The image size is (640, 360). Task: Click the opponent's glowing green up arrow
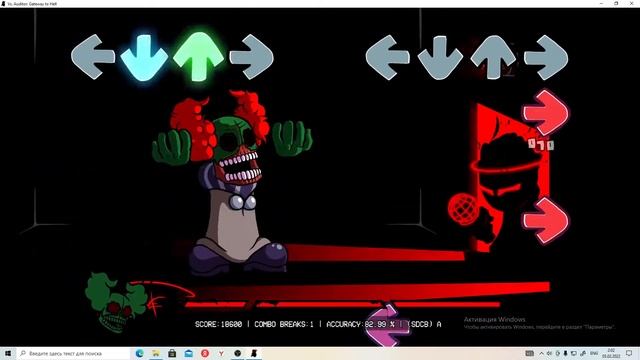pyautogui.click(x=198, y=56)
